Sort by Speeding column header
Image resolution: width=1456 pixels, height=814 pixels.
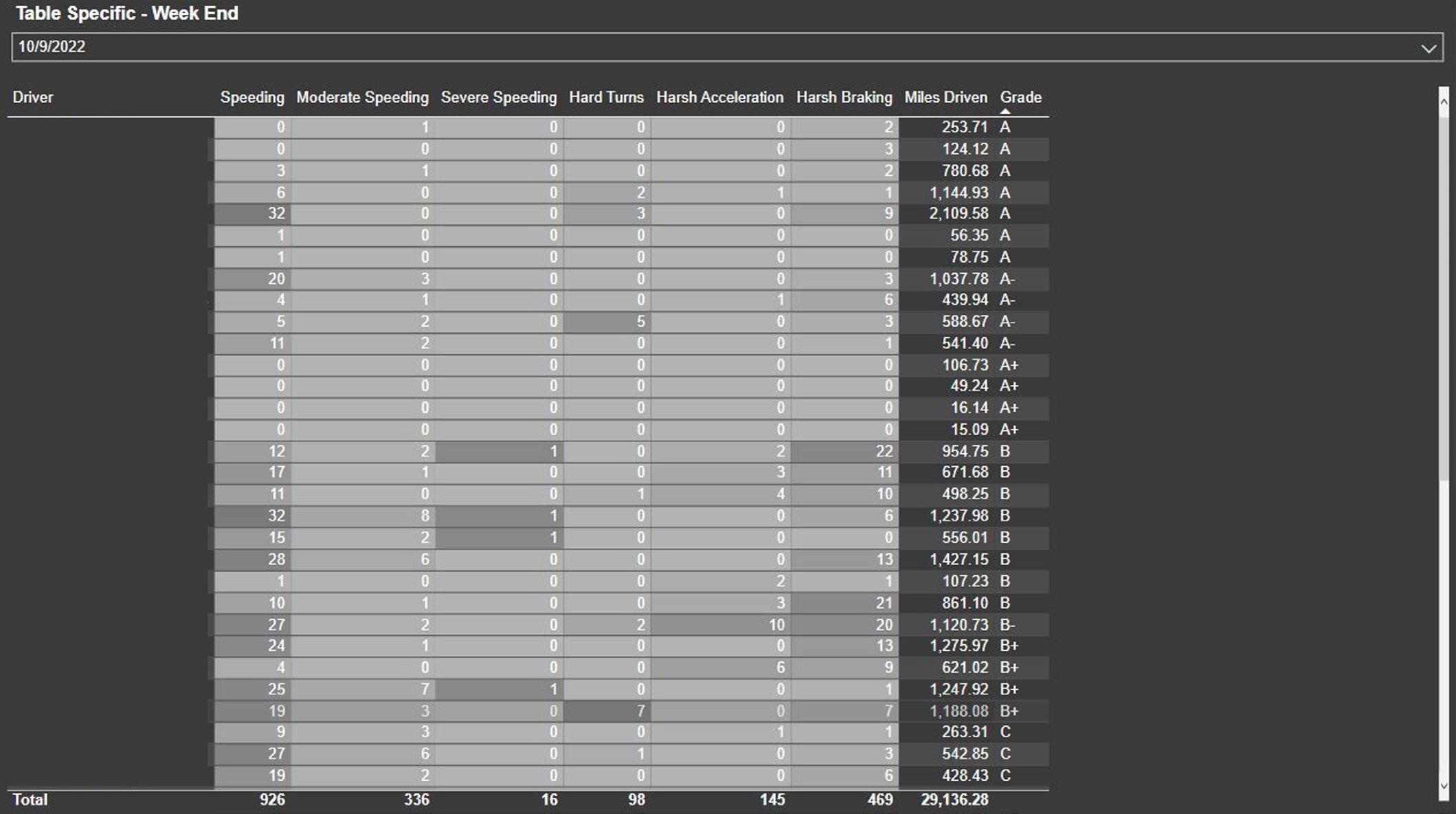pos(251,97)
